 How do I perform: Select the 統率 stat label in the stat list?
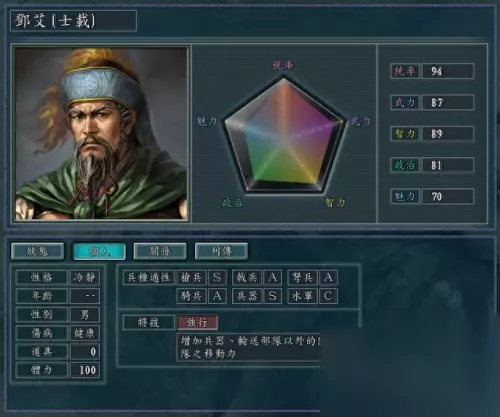coord(405,71)
